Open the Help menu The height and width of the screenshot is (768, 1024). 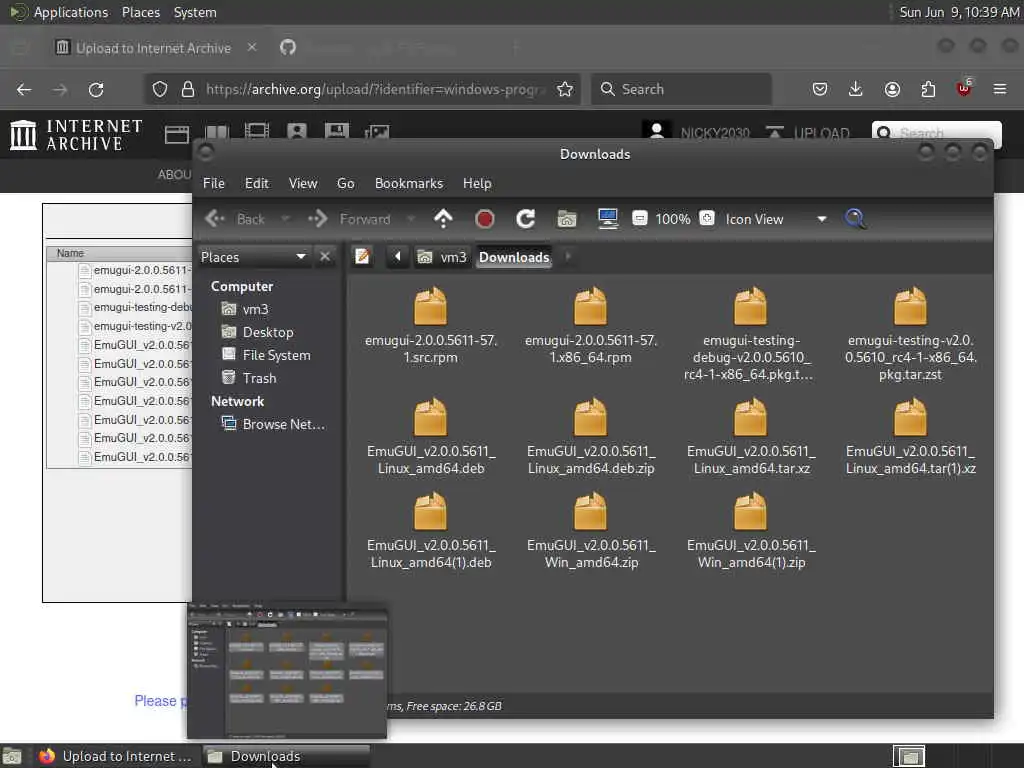click(477, 184)
